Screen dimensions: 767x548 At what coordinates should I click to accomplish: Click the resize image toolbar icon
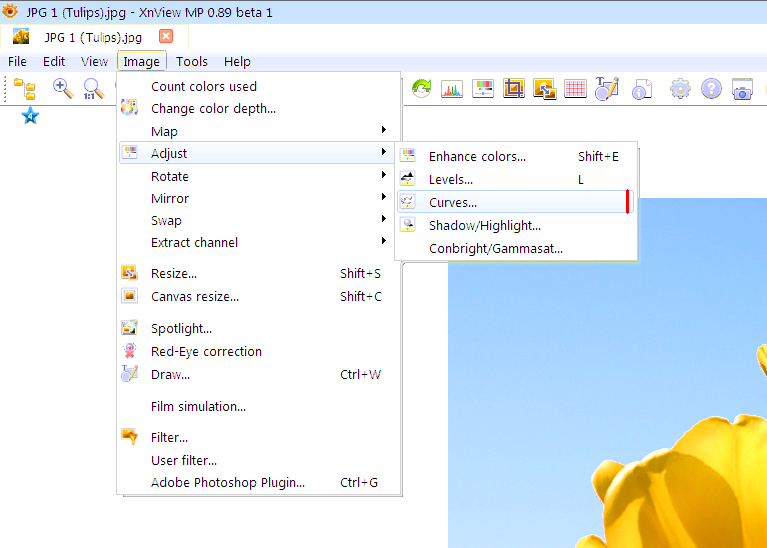point(544,89)
